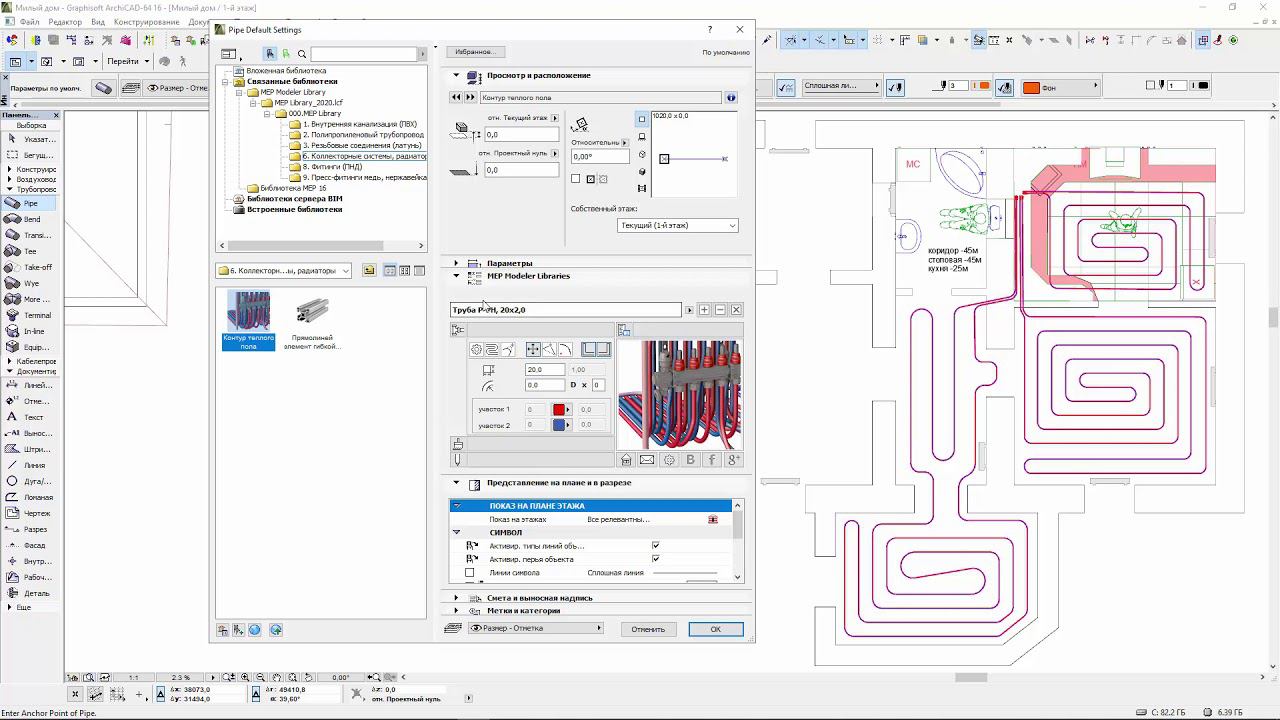Expand the 'Параметры' section
This screenshot has width=1280, height=720.
pyautogui.click(x=456, y=263)
